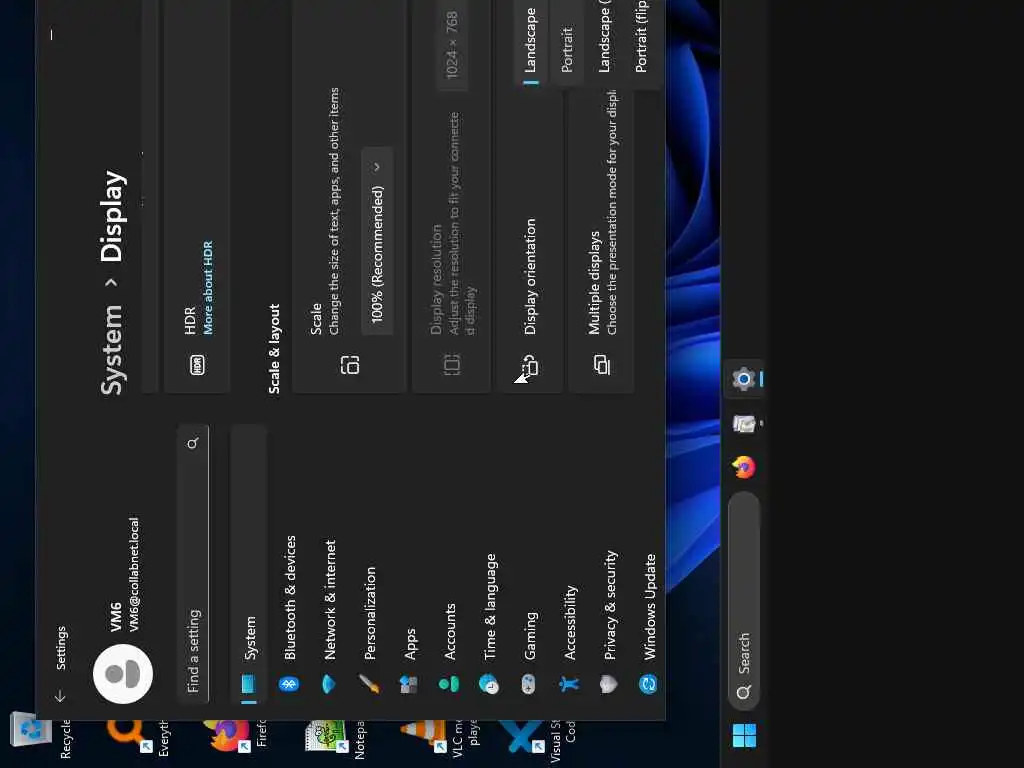Open the More about HDR link
The width and height of the screenshot is (1024, 768).
click(x=208, y=288)
